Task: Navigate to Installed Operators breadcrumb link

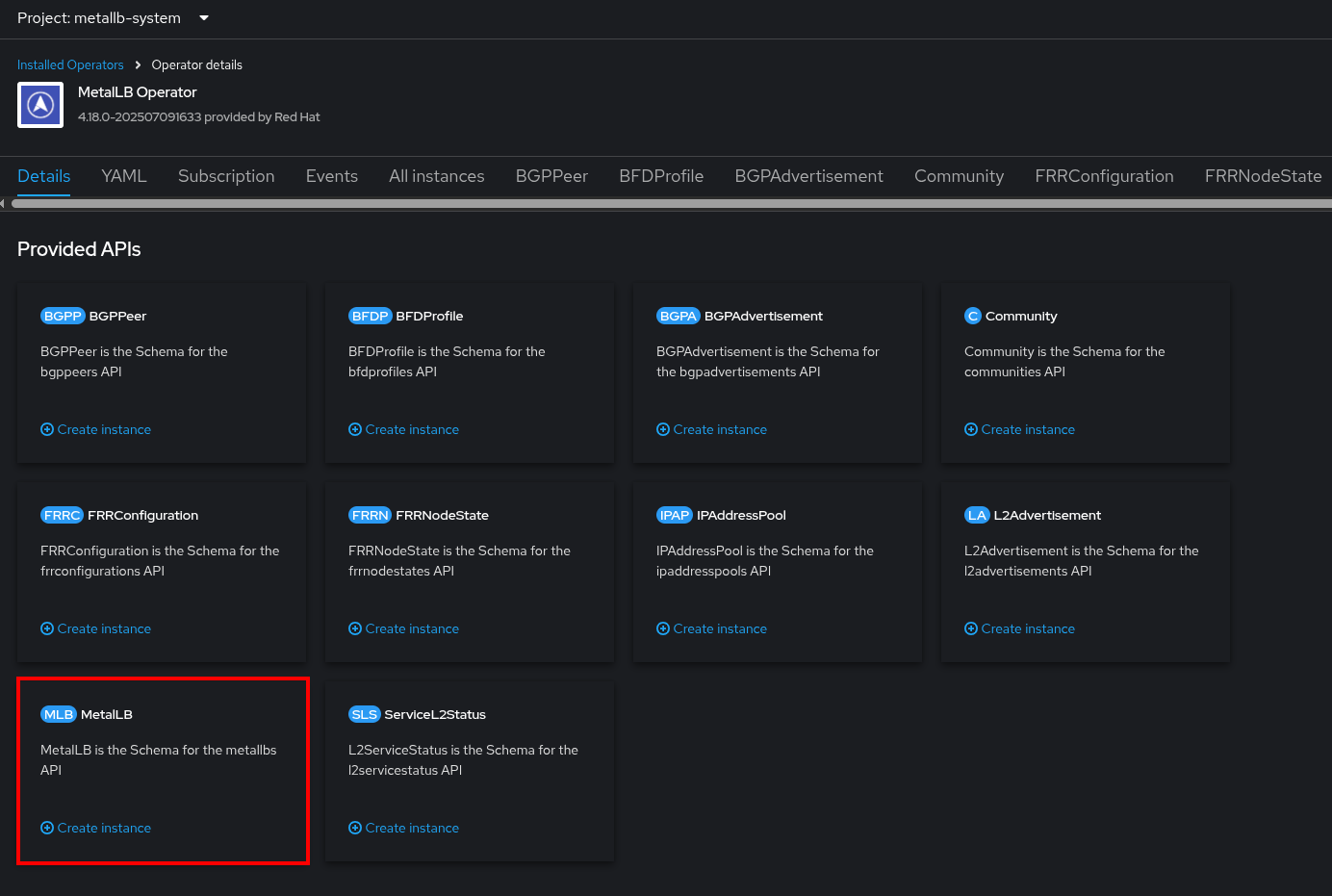Action: click(x=70, y=64)
